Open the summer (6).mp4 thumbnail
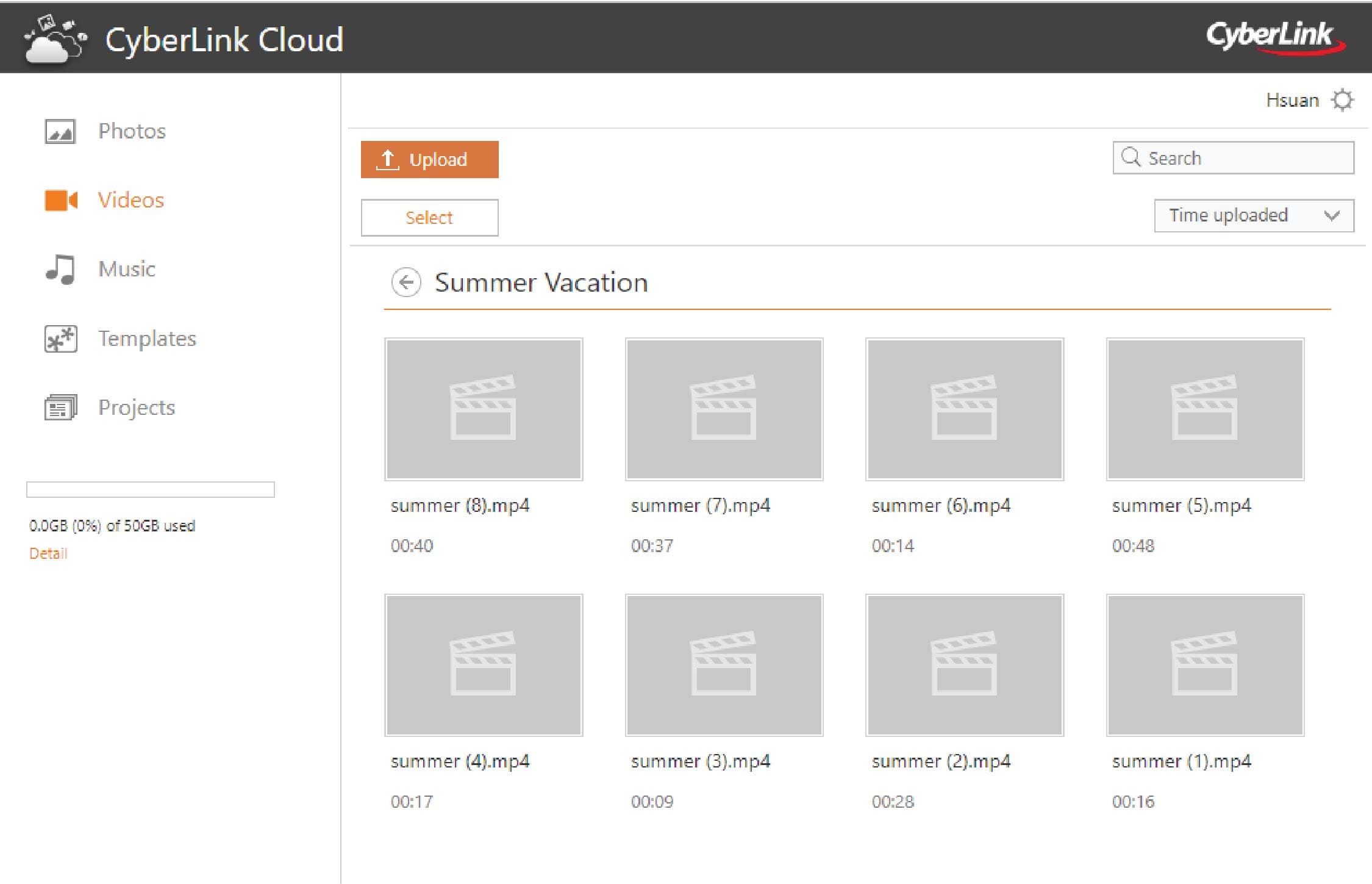 (x=965, y=409)
